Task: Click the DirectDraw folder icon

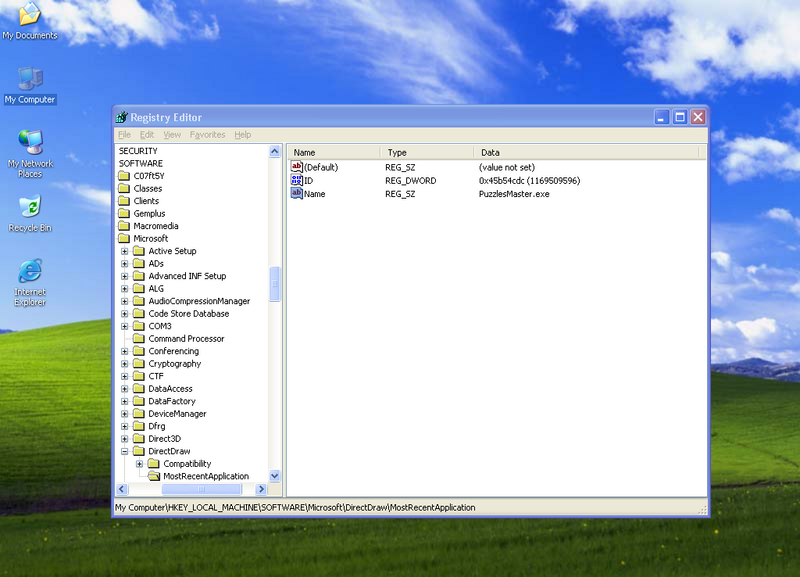Action: [x=139, y=451]
